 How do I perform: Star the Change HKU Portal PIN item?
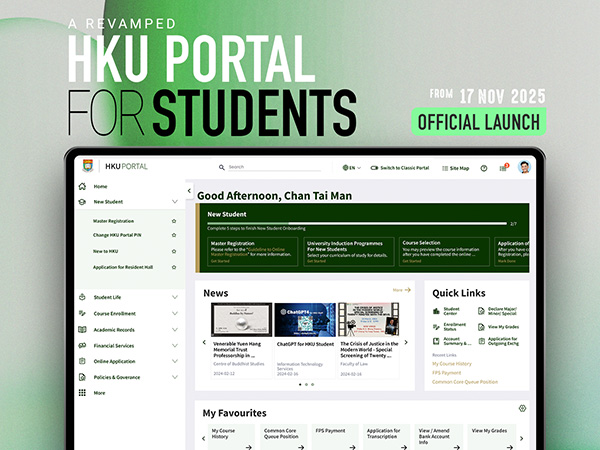click(174, 235)
